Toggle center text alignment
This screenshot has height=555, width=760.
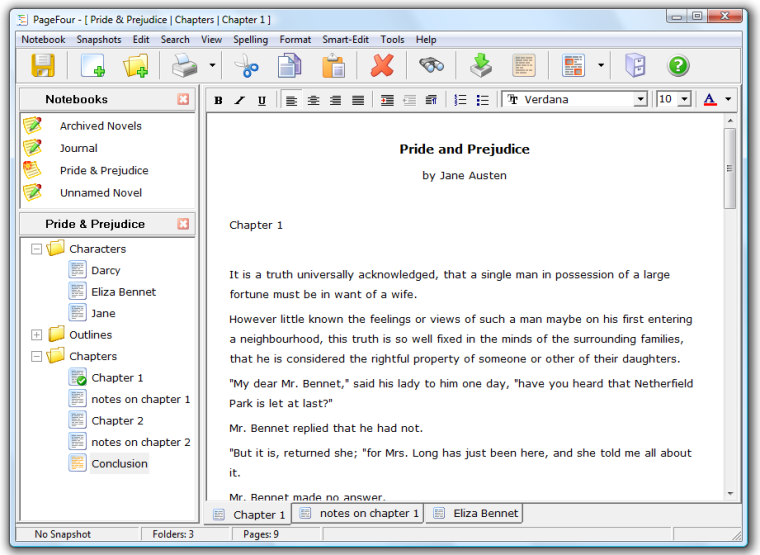313,100
